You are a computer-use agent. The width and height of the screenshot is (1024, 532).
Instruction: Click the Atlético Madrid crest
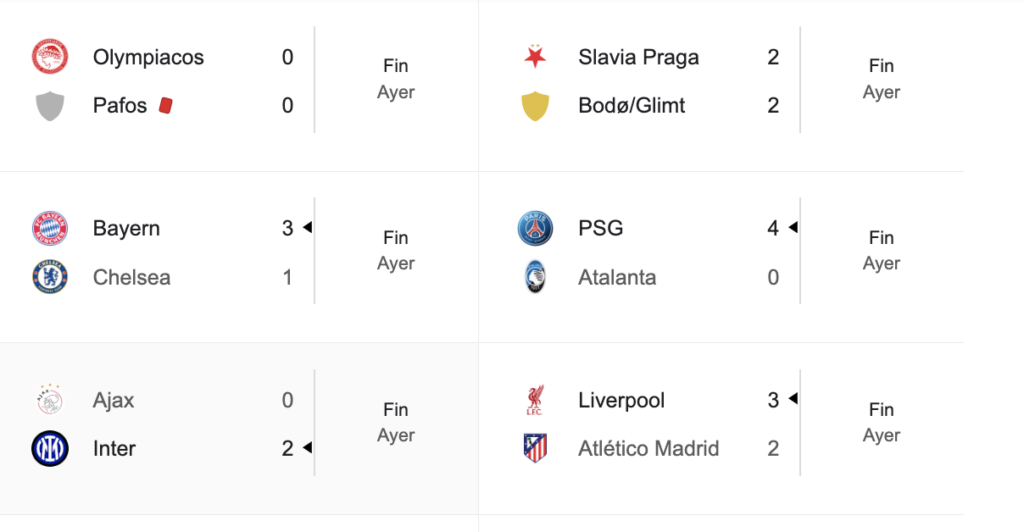(535, 449)
